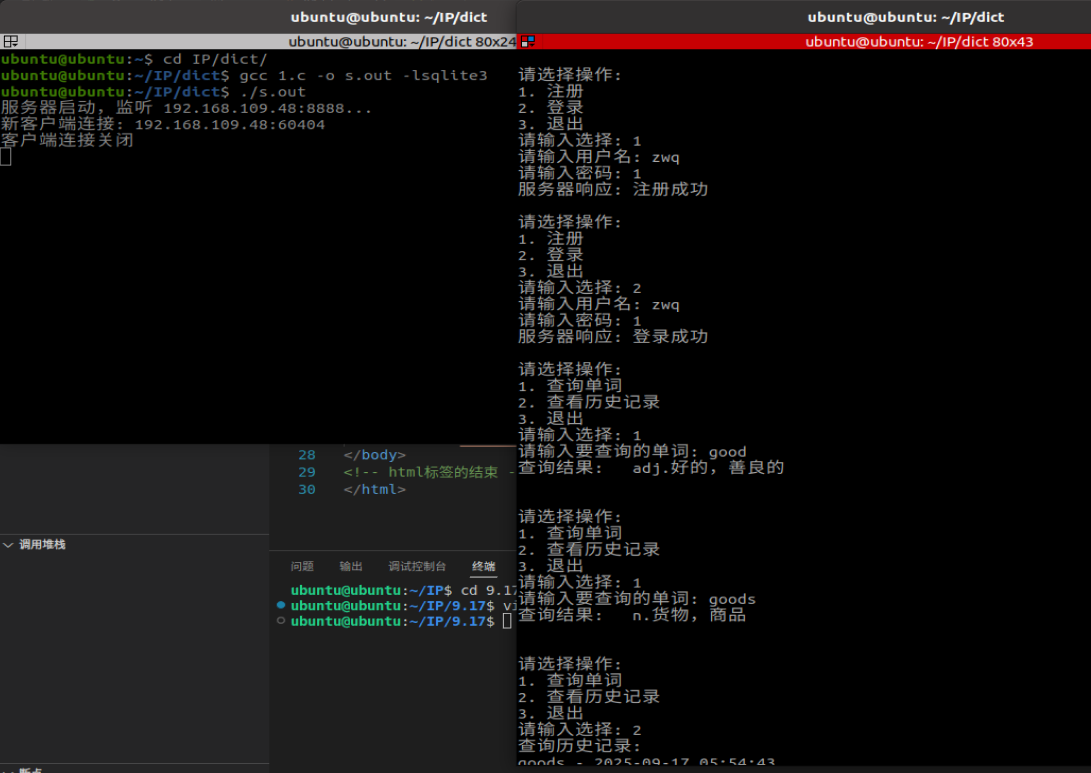Click the 'cd 9.17' command in VS Code terminal
Image resolution: width=1091 pixels, height=773 pixels.
point(488,590)
